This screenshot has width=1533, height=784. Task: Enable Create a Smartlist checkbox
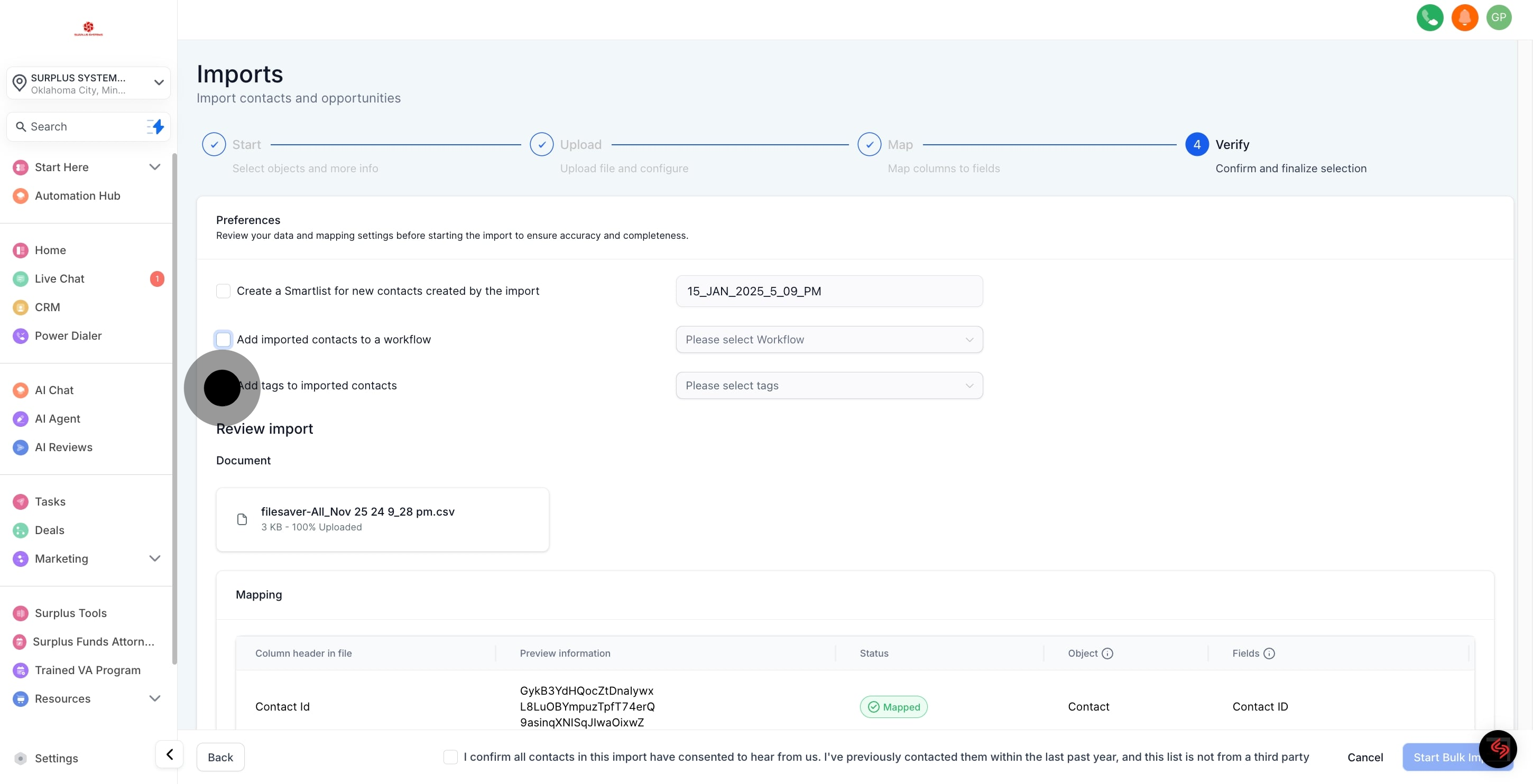pos(223,291)
